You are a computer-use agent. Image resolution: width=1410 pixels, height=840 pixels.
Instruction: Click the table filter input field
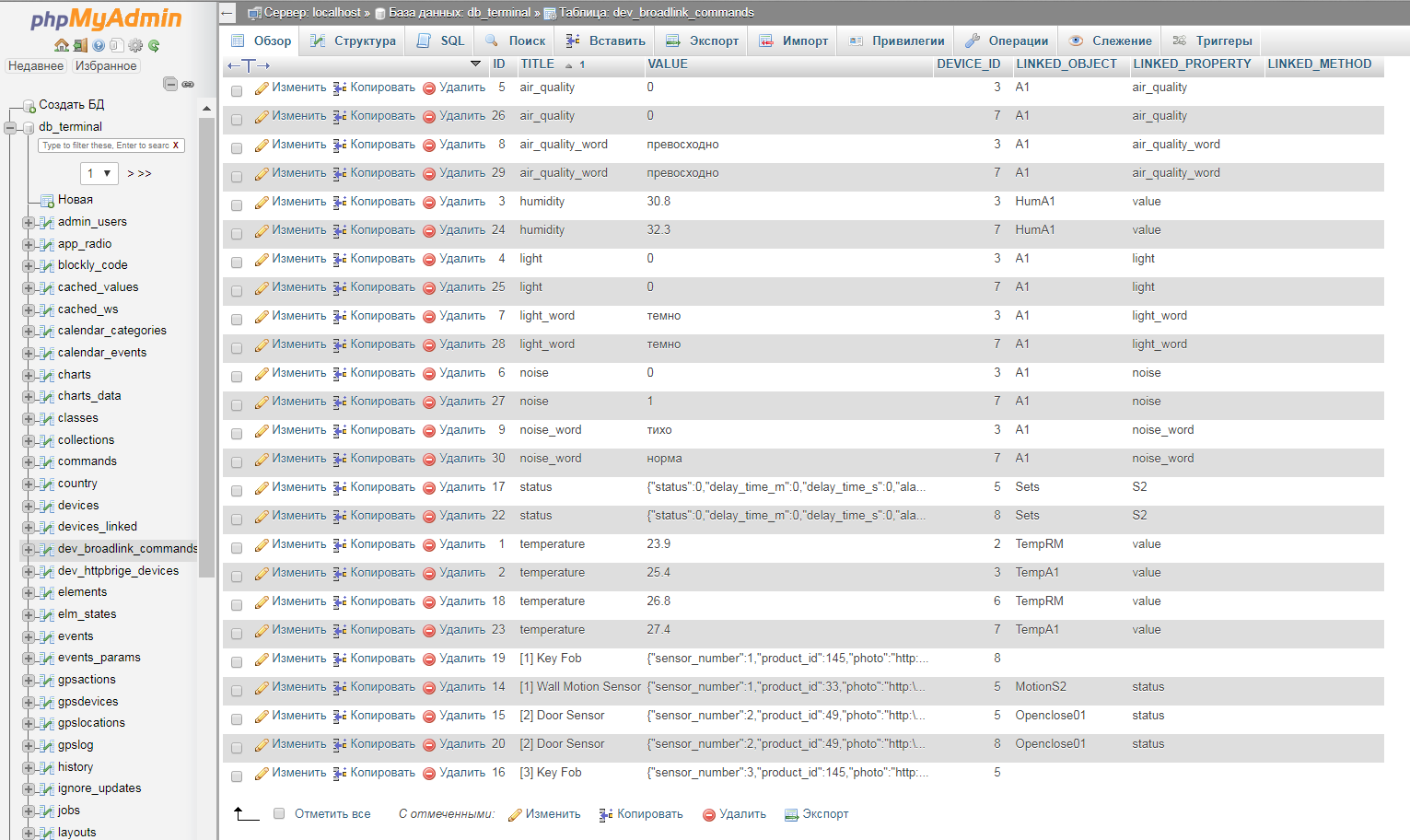[x=105, y=146]
